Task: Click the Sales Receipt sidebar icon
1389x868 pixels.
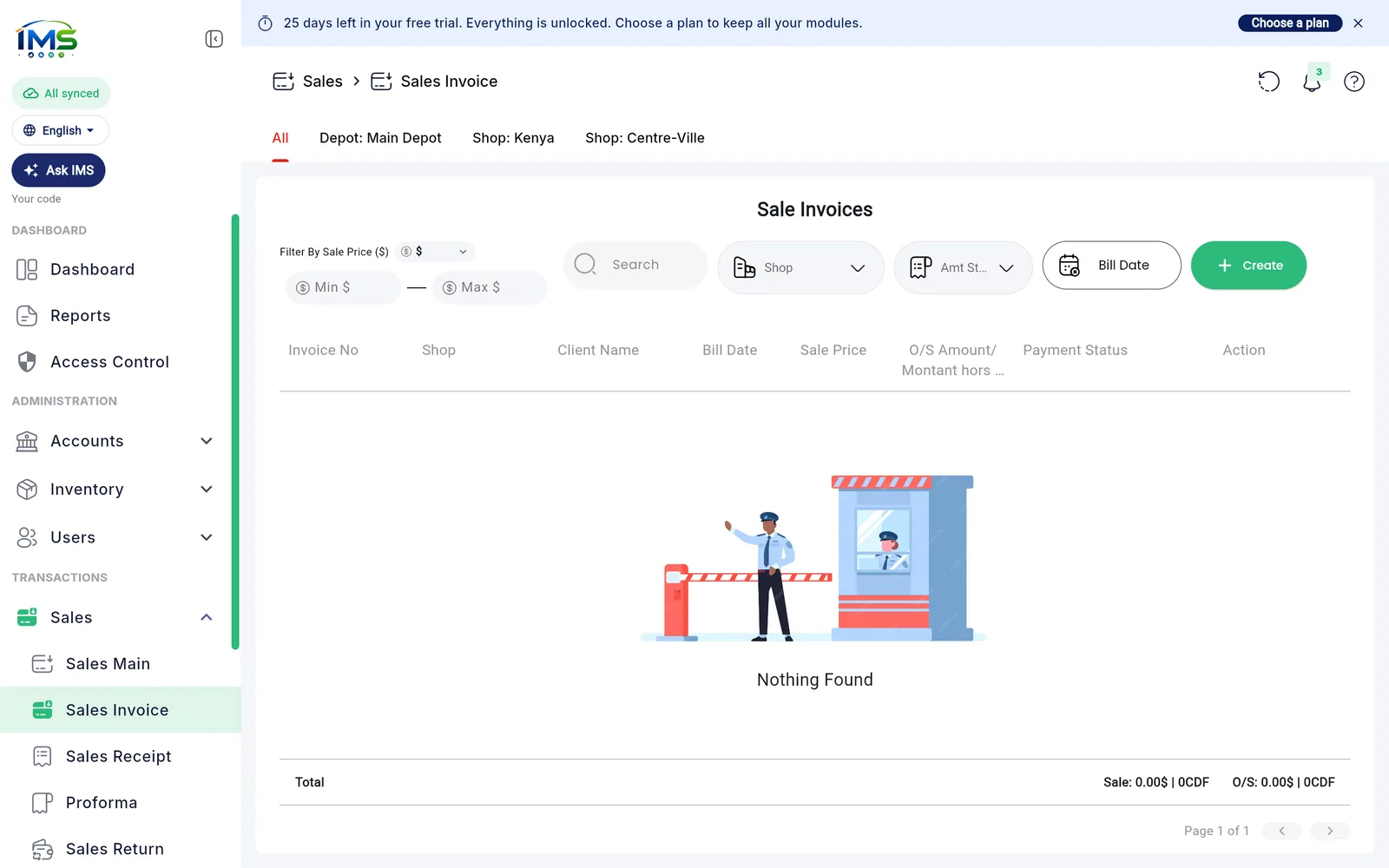Action: pos(43,757)
